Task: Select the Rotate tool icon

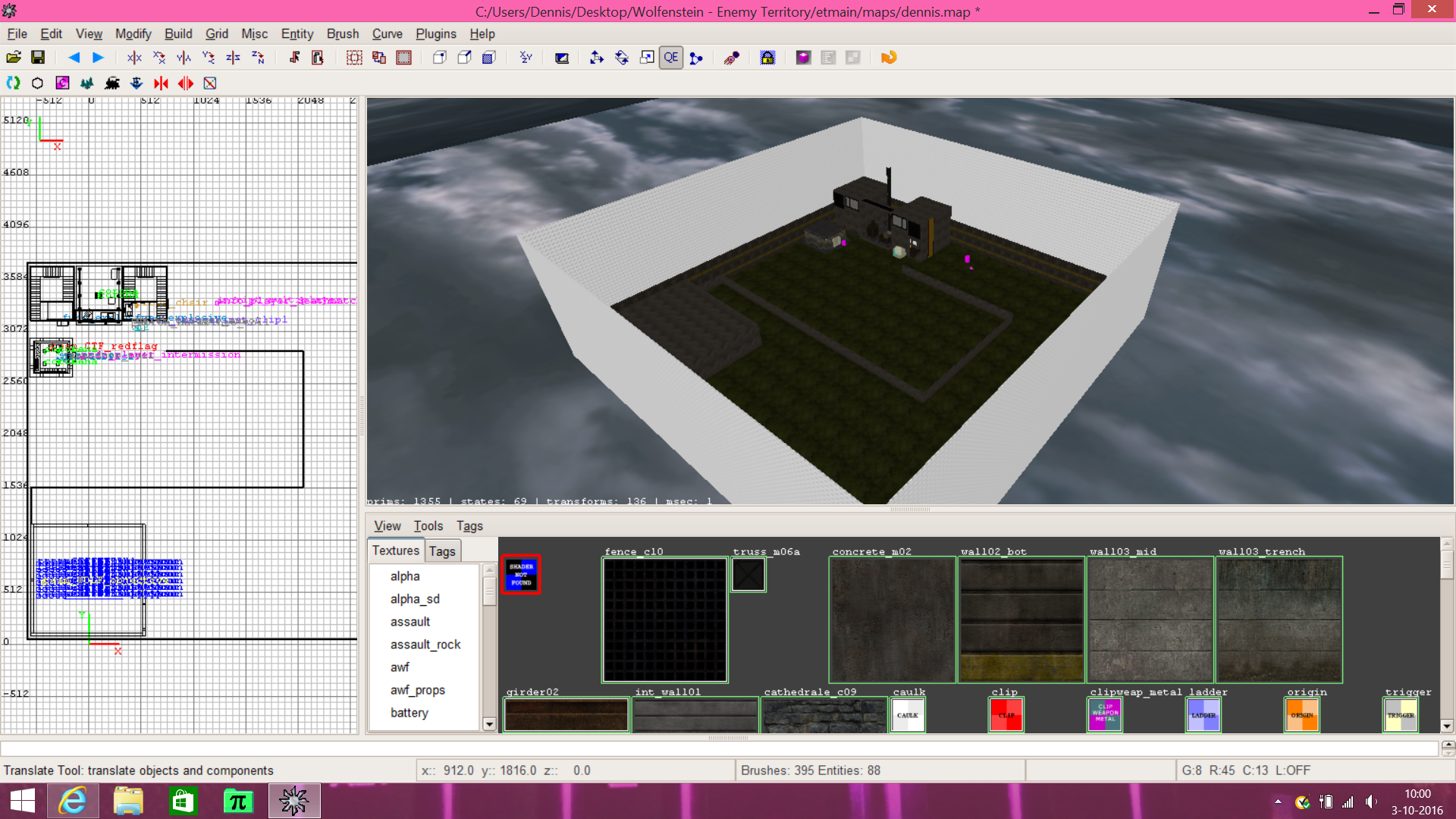Action: coord(622,58)
